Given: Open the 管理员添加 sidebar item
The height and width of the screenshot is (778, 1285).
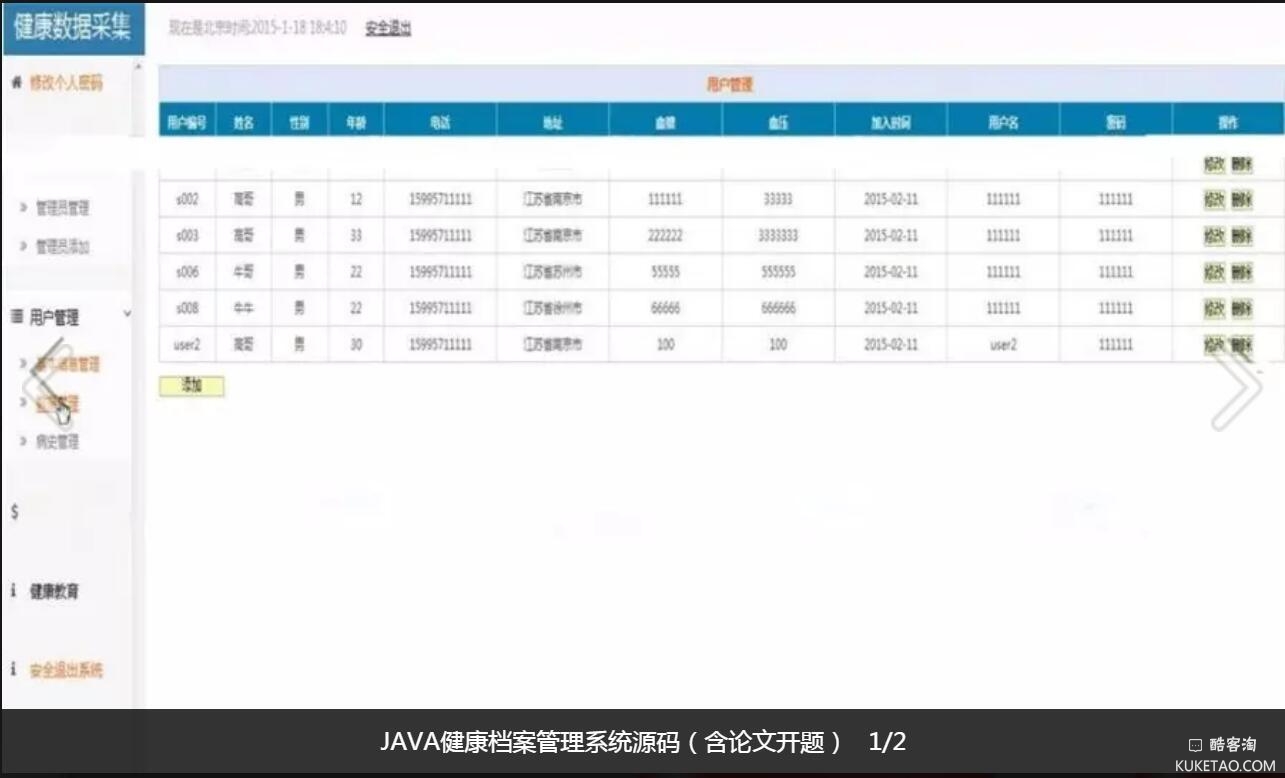Looking at the screenshot, I should pos(63,246).
